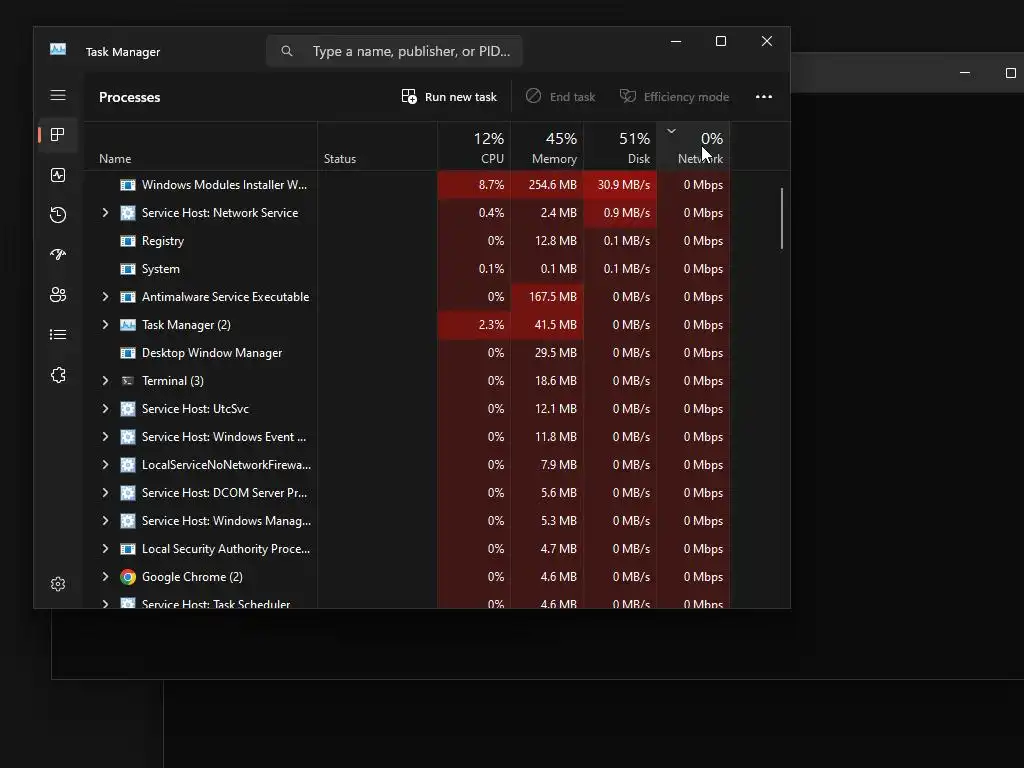1024x768 pixels.
Task: Open the Details sidebar icon
Action: pos(58,334)
